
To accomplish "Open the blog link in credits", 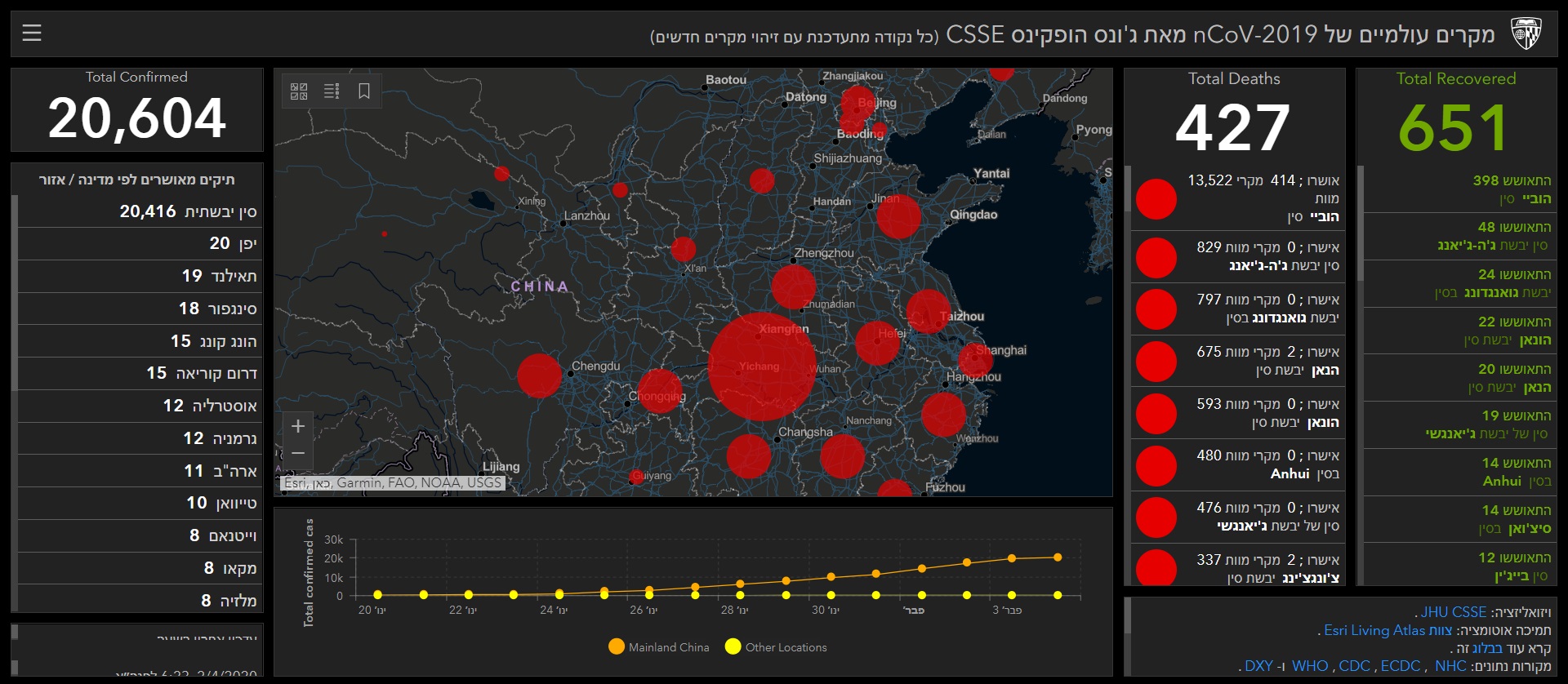I will coord(1487,648).
